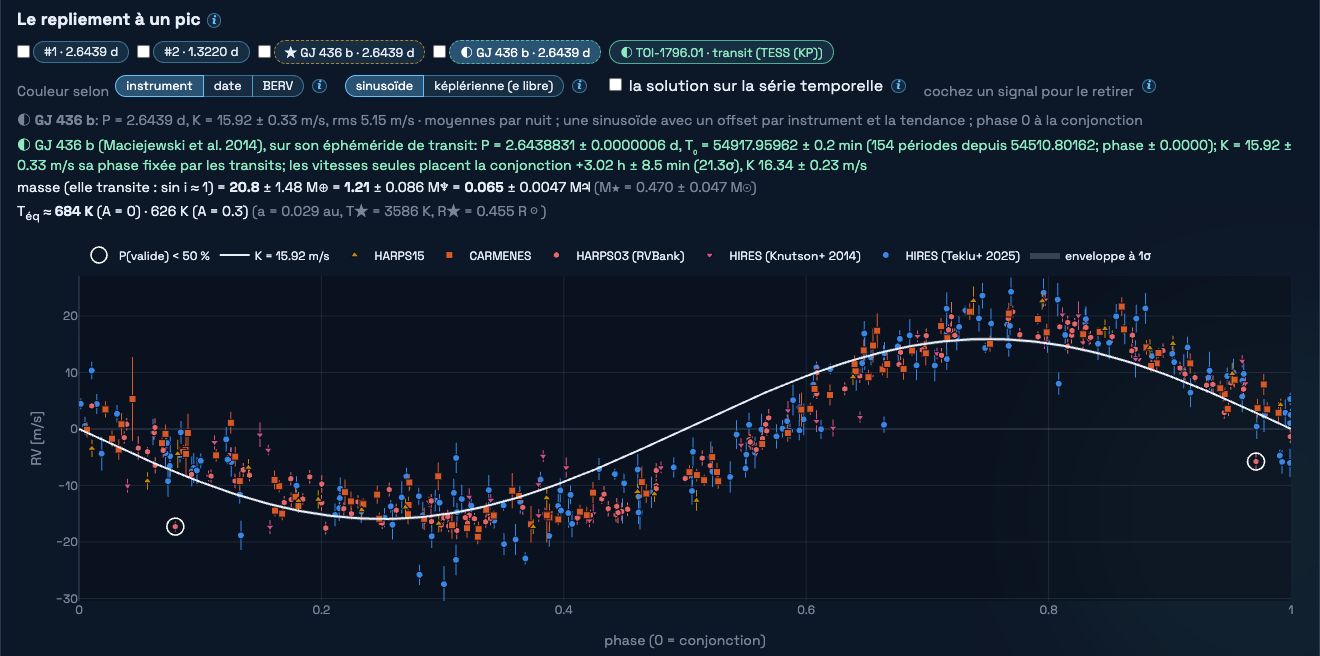
Task: Check the '#2 · 1.3220 d' signal checkbox
Action: (143, 51)
